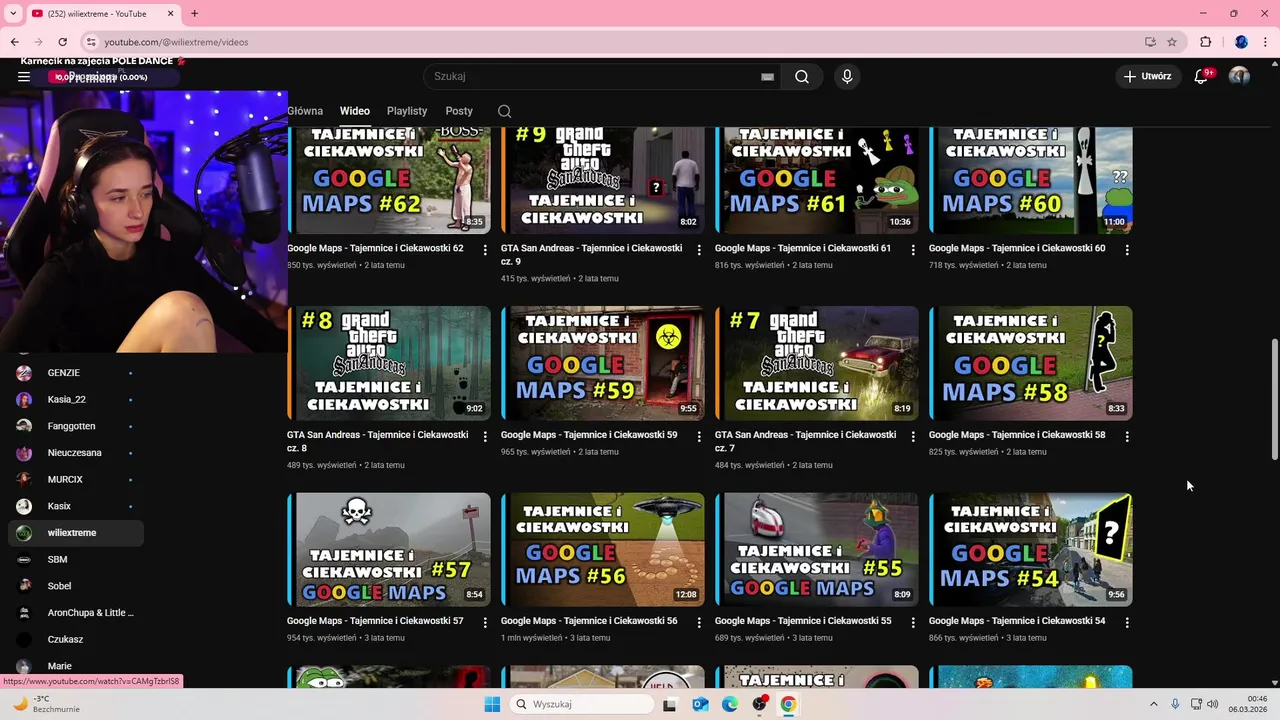Switch to the Playlisty tab
Viewport: 1280px width, 720px height.
(x=407, y=111)
